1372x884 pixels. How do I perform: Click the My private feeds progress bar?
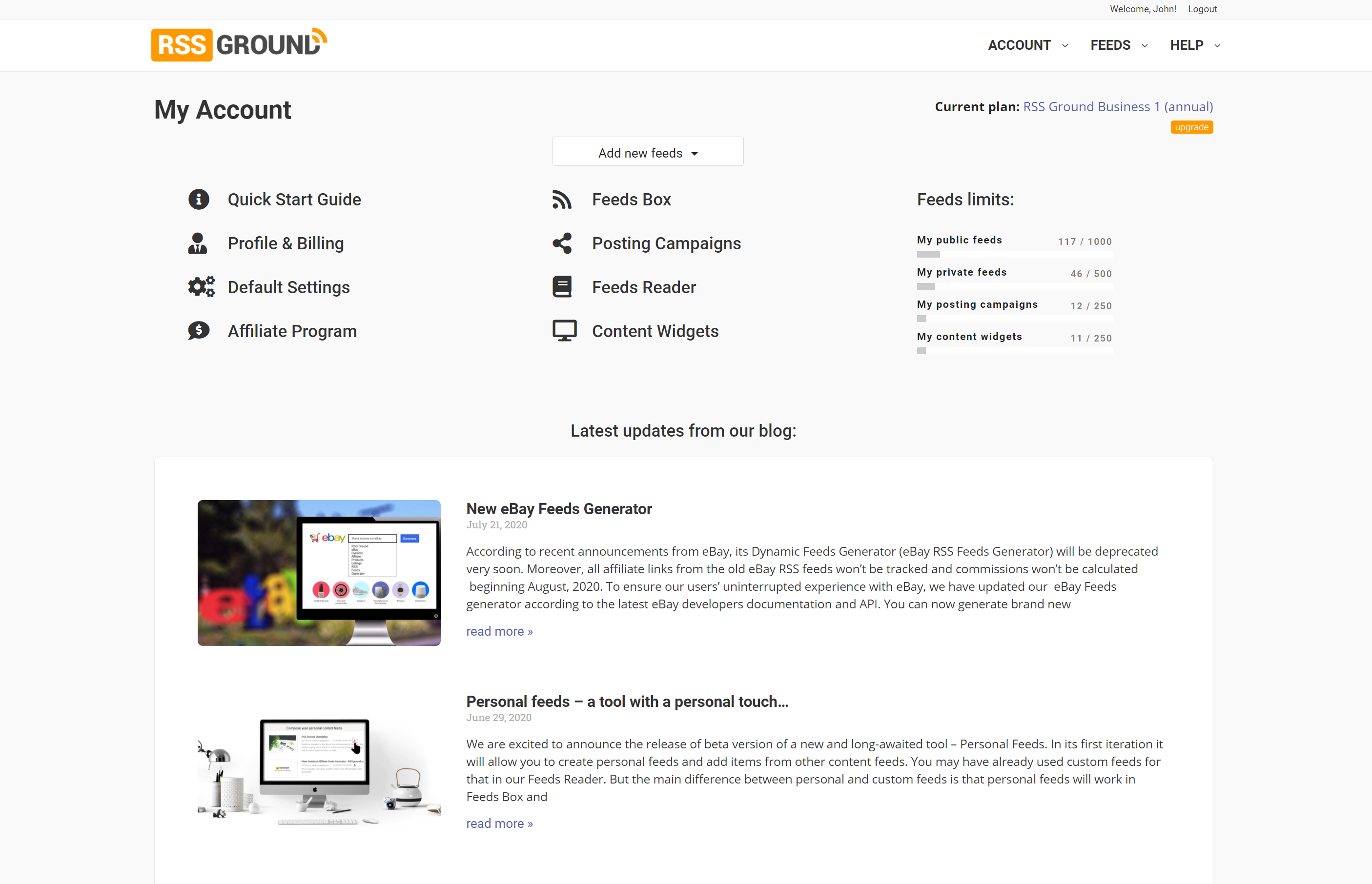1014,286
